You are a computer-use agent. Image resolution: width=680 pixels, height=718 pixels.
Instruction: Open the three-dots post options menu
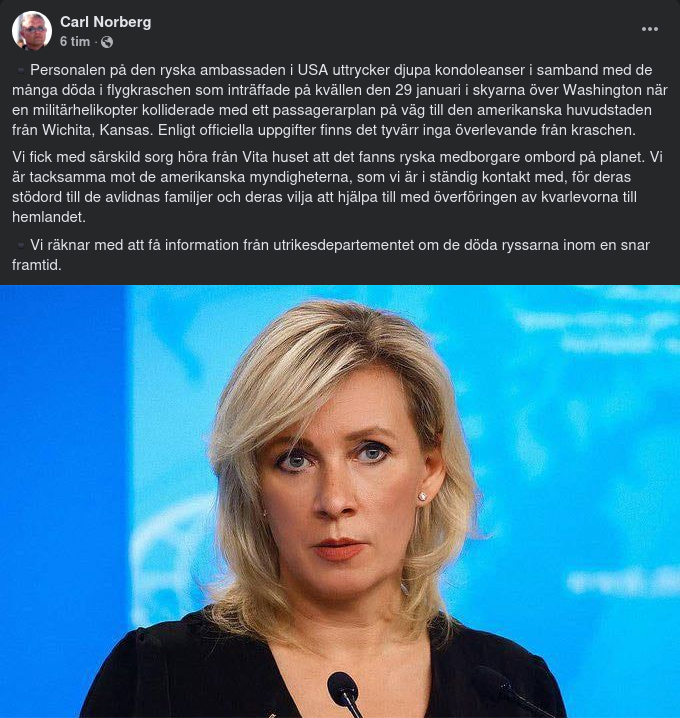click(649, 29)
